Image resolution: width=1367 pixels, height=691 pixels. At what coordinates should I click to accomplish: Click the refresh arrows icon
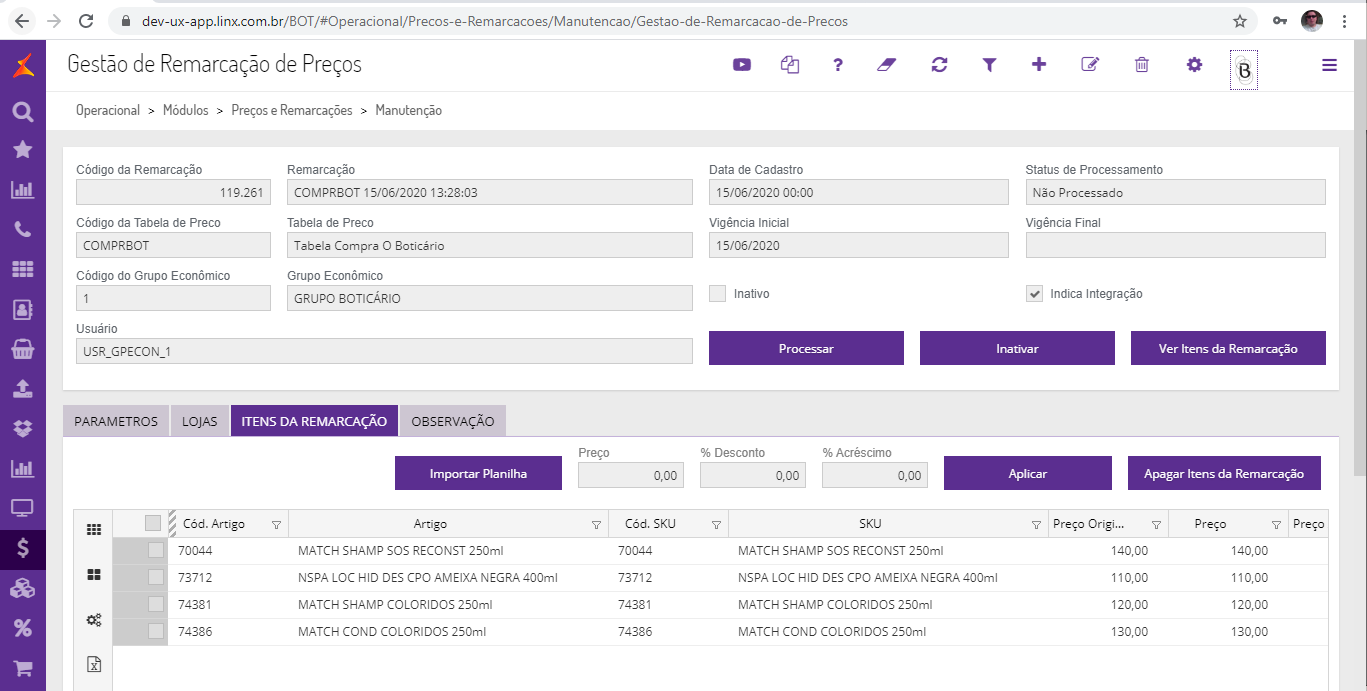click(x=939, y=65)
